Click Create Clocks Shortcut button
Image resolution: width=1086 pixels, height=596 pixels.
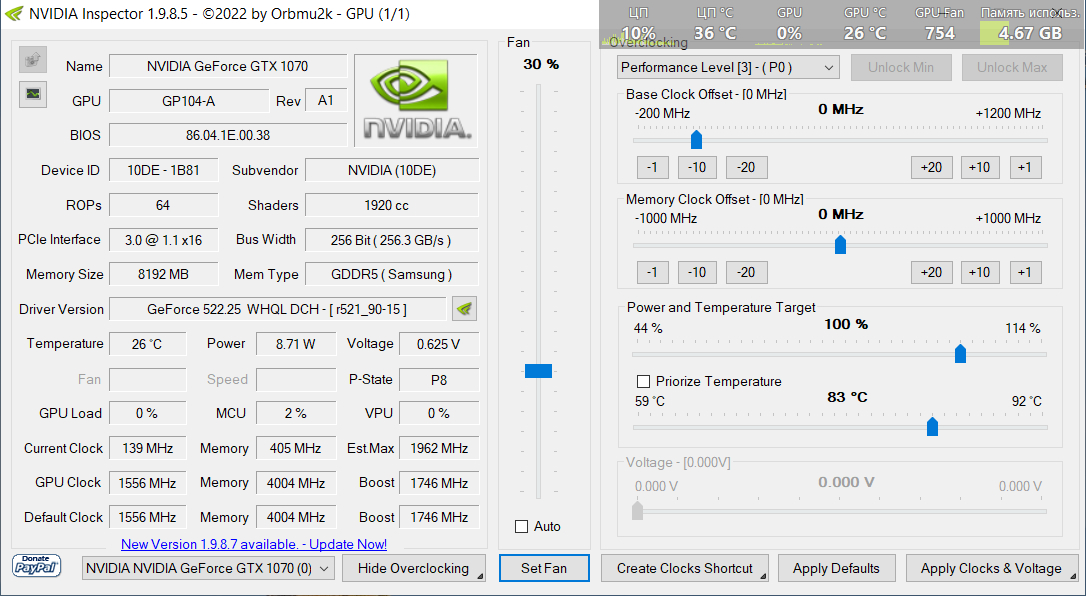click(685, 568)
